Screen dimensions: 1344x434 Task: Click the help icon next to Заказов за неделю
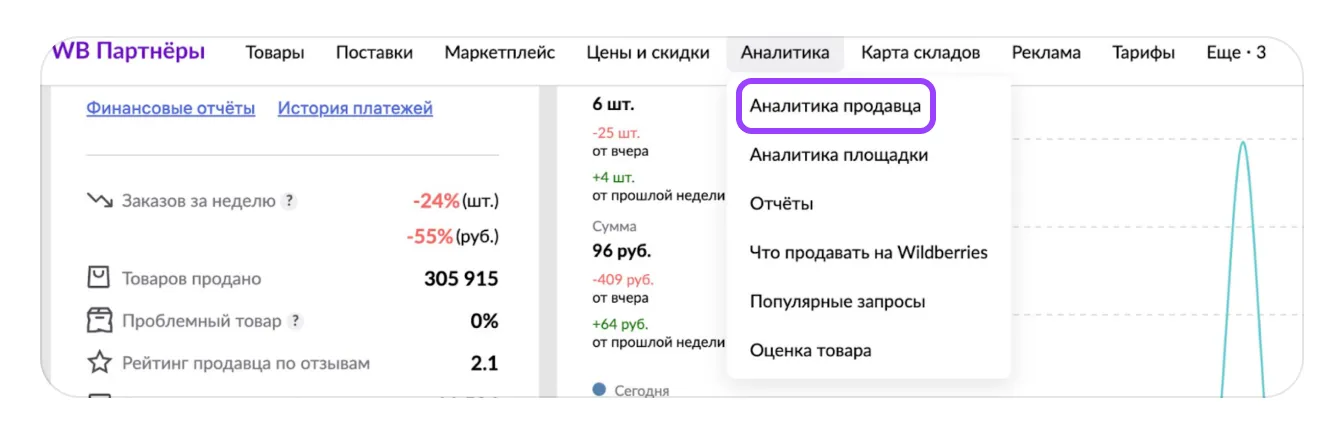289,201
